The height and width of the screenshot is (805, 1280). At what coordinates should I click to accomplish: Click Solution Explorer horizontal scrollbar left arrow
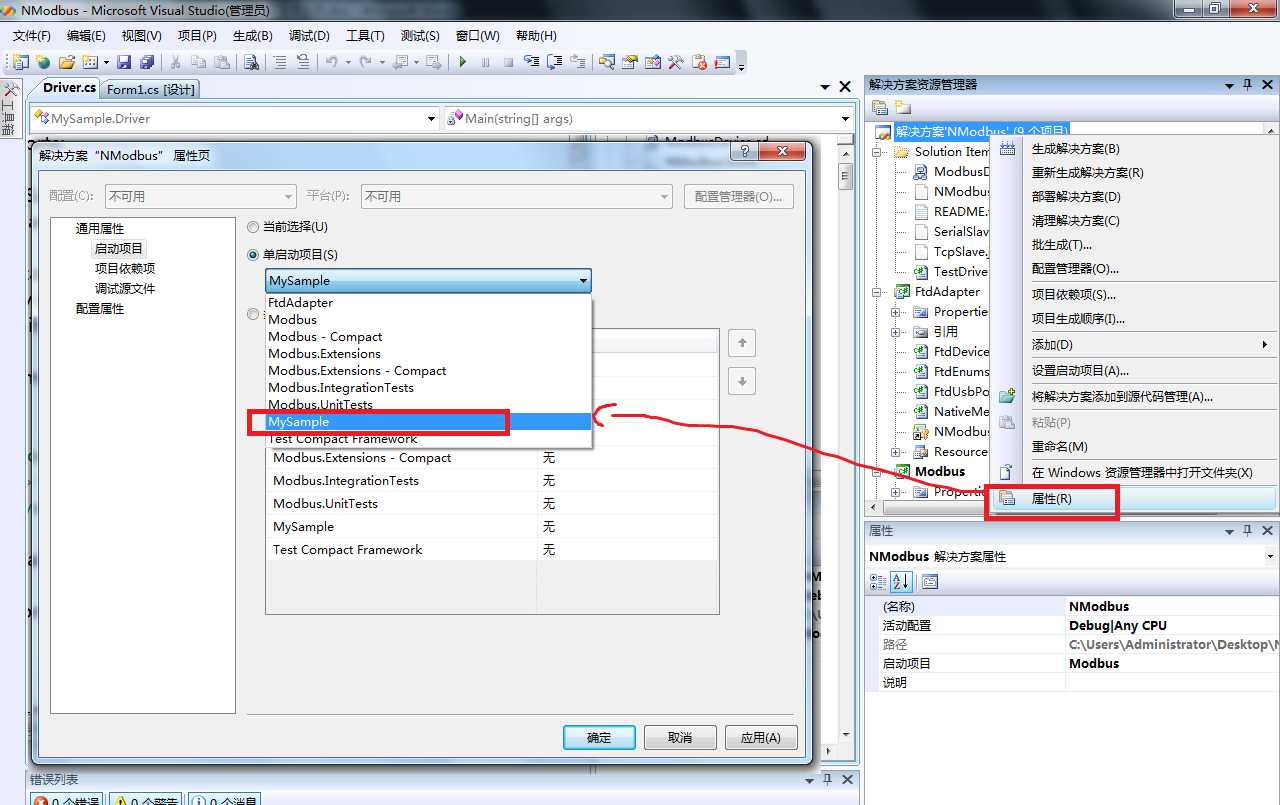(871, 509)
